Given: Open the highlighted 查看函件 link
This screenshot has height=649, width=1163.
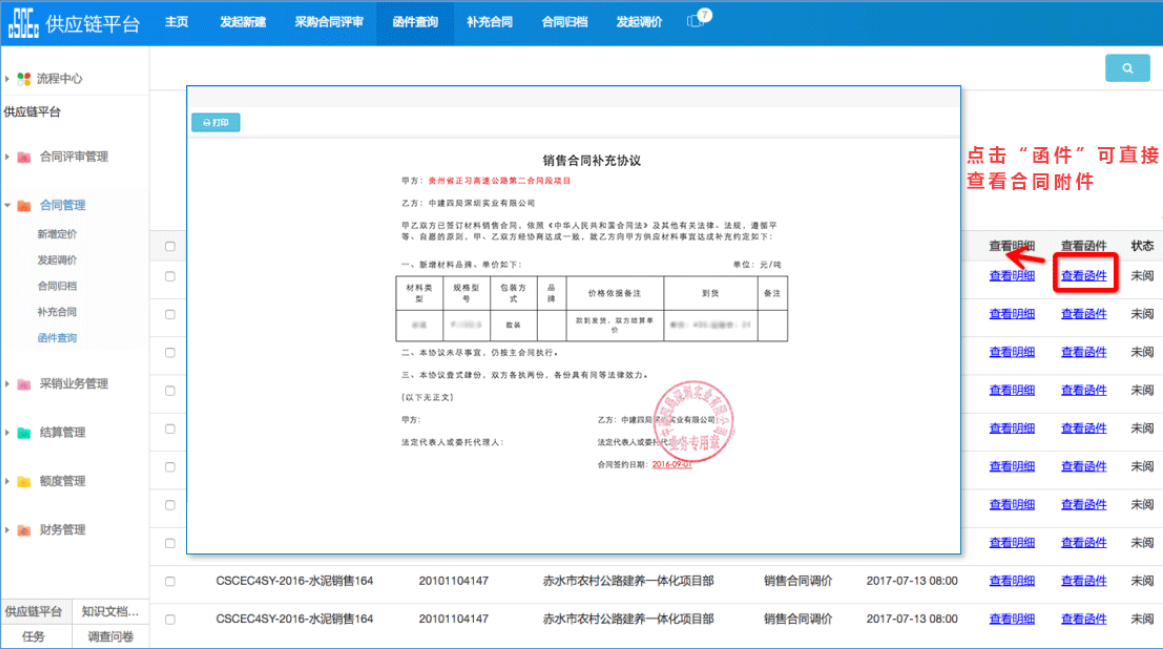Looking at the screenshot, I should (x=1084, y=276).
